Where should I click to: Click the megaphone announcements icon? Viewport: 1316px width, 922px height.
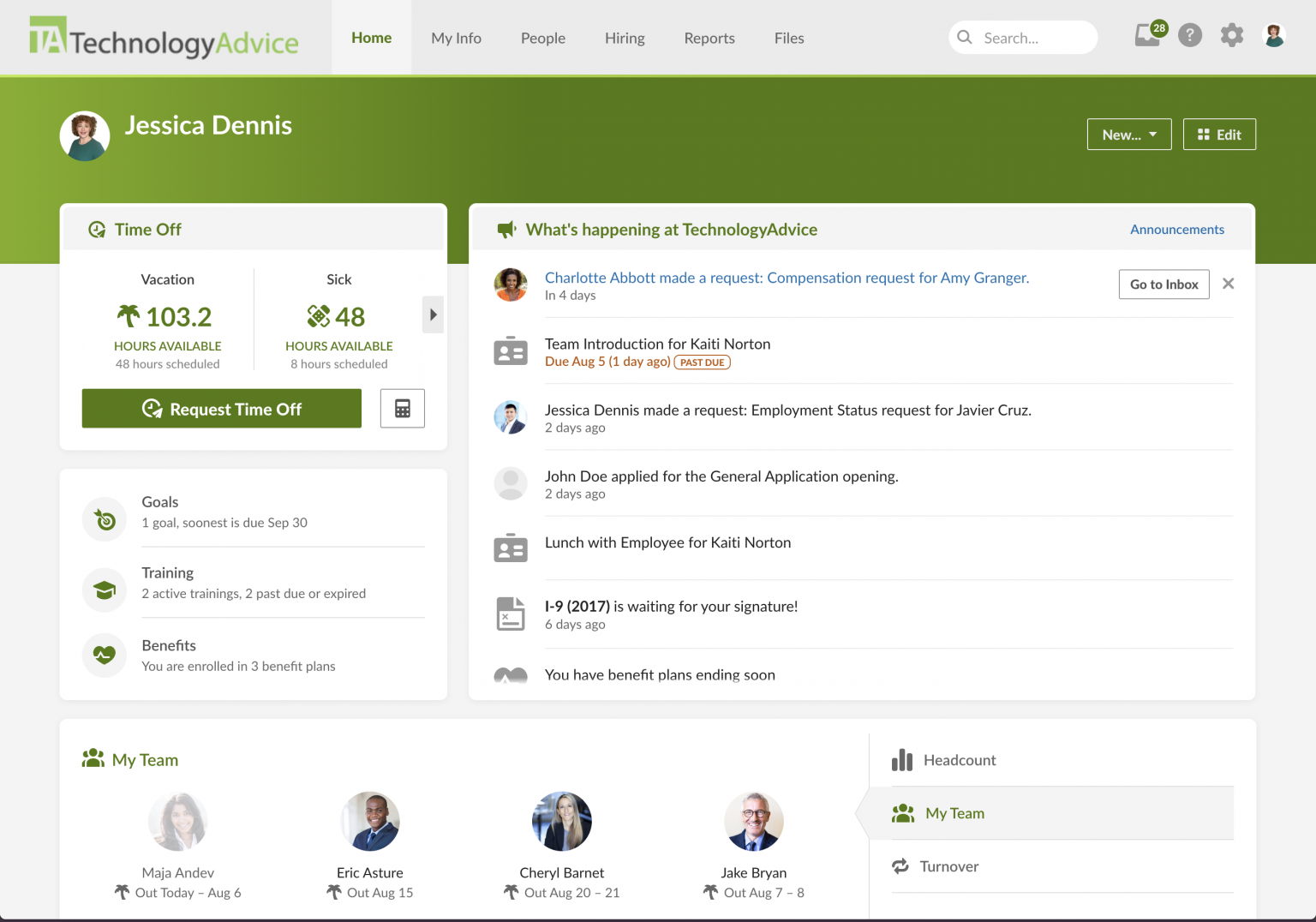click(506, 229)
